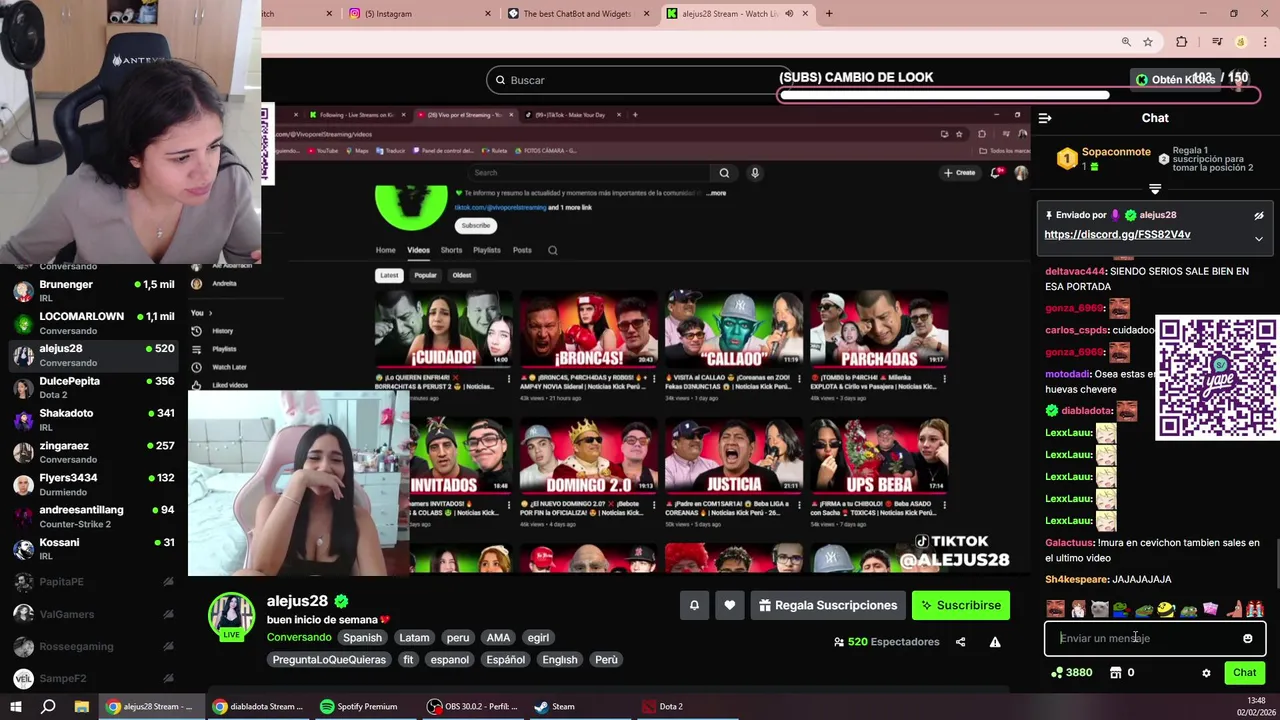Viewport: 1280px width, 720px height.
Task: Click the YouTube Videos tab in stream
Action: [418, 250]
